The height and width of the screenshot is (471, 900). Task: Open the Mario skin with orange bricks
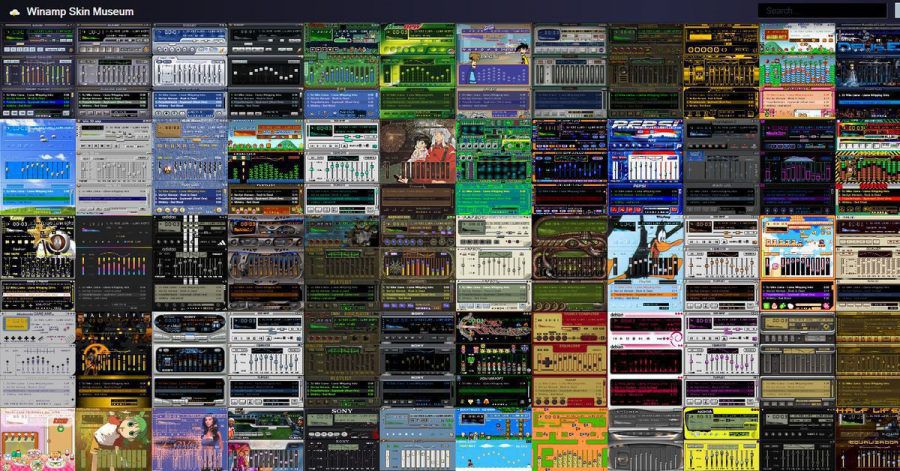pos(266,167)
